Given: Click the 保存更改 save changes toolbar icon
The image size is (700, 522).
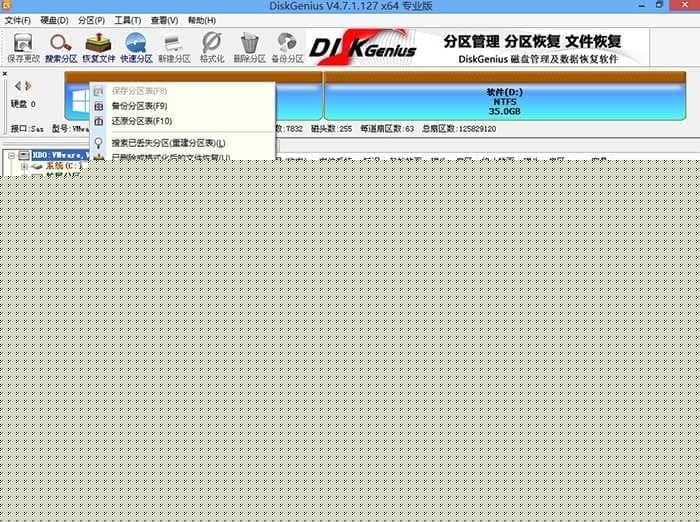Looking at the screenshot, I should (x=23, y=43).
